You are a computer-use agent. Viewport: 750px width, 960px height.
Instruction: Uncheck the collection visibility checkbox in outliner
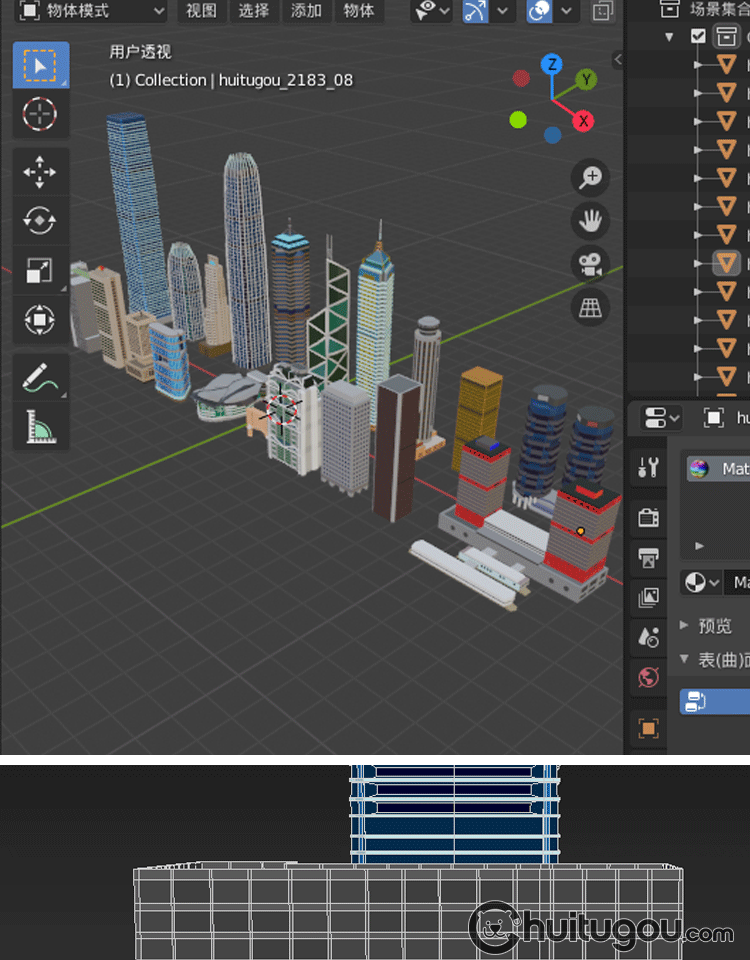[698, 37]
